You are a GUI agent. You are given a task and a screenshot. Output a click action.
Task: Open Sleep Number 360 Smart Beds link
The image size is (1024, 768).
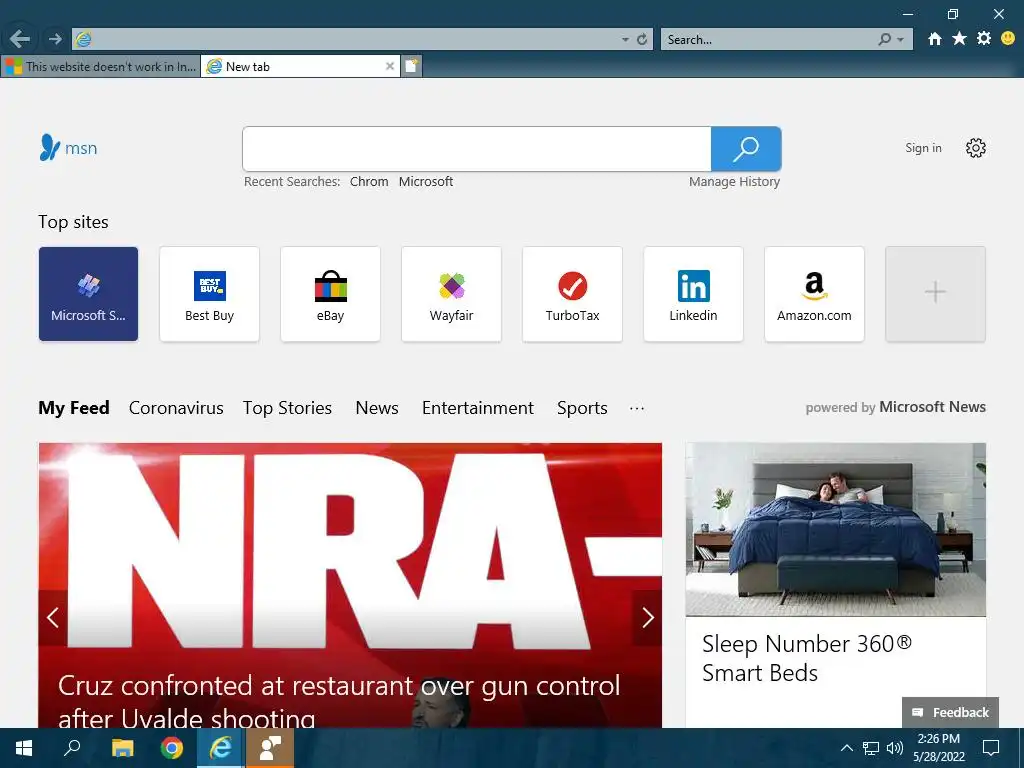(x=807, y=658)
